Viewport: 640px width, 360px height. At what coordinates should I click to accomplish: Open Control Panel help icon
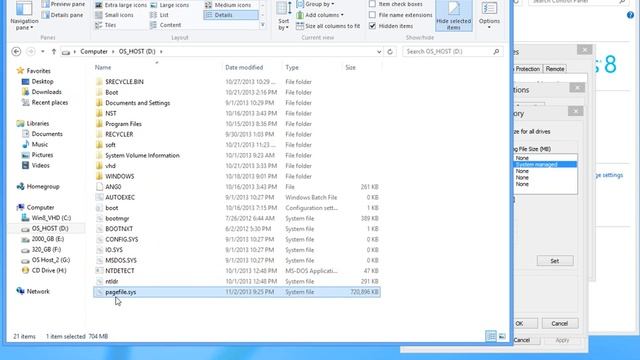pos(630,15)
